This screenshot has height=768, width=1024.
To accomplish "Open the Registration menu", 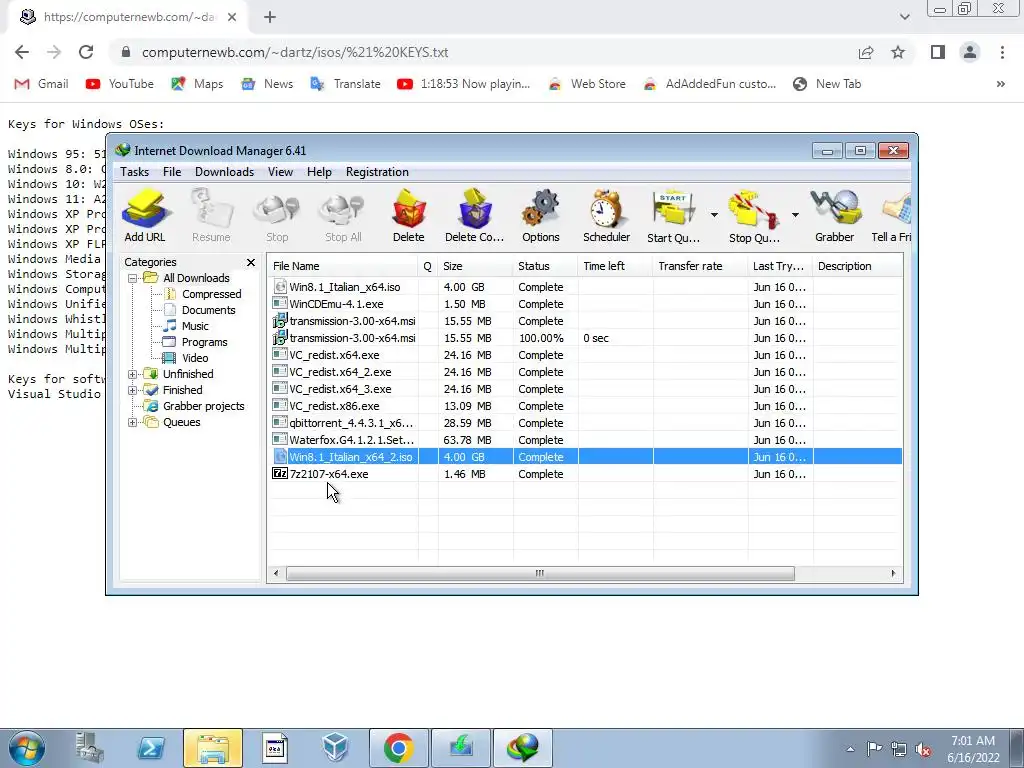I will [x=377, y=172].
